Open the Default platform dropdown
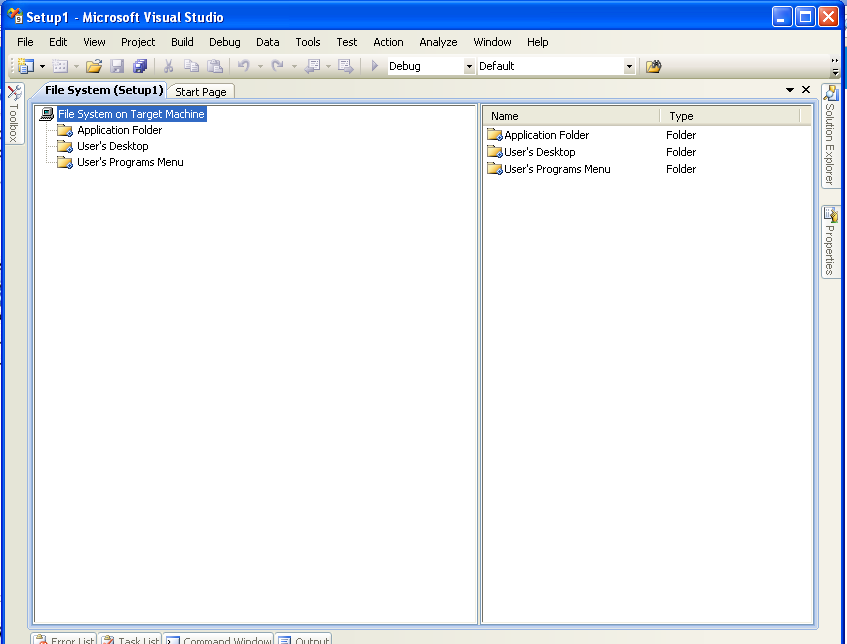Screen dimensions: 847x644 [628, 66]
